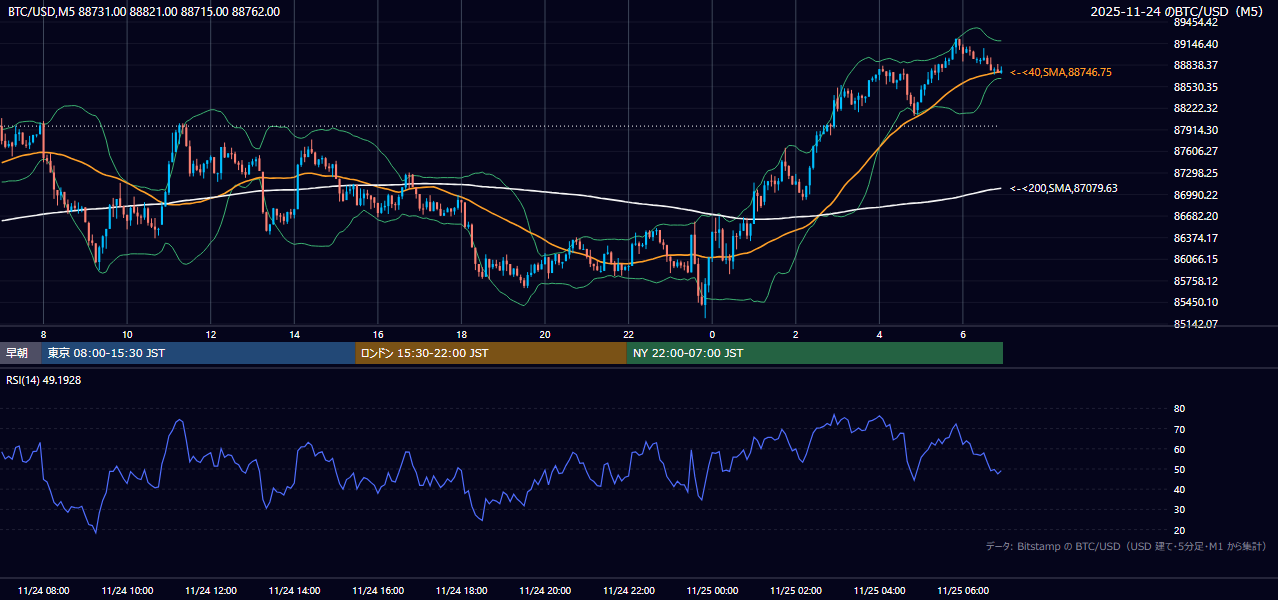Click RSI scale level 80
This screenshot has height=600, width=1278.
(1179, 409)
